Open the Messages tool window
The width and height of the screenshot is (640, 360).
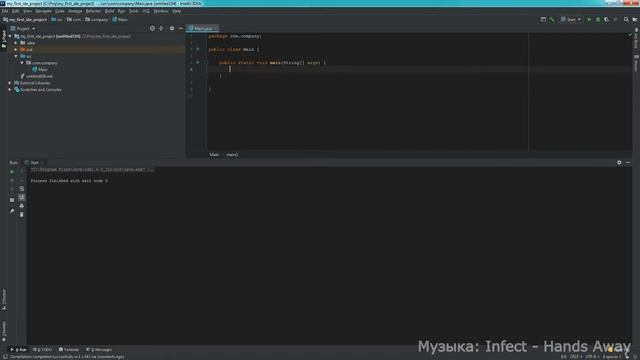[99, 350]
